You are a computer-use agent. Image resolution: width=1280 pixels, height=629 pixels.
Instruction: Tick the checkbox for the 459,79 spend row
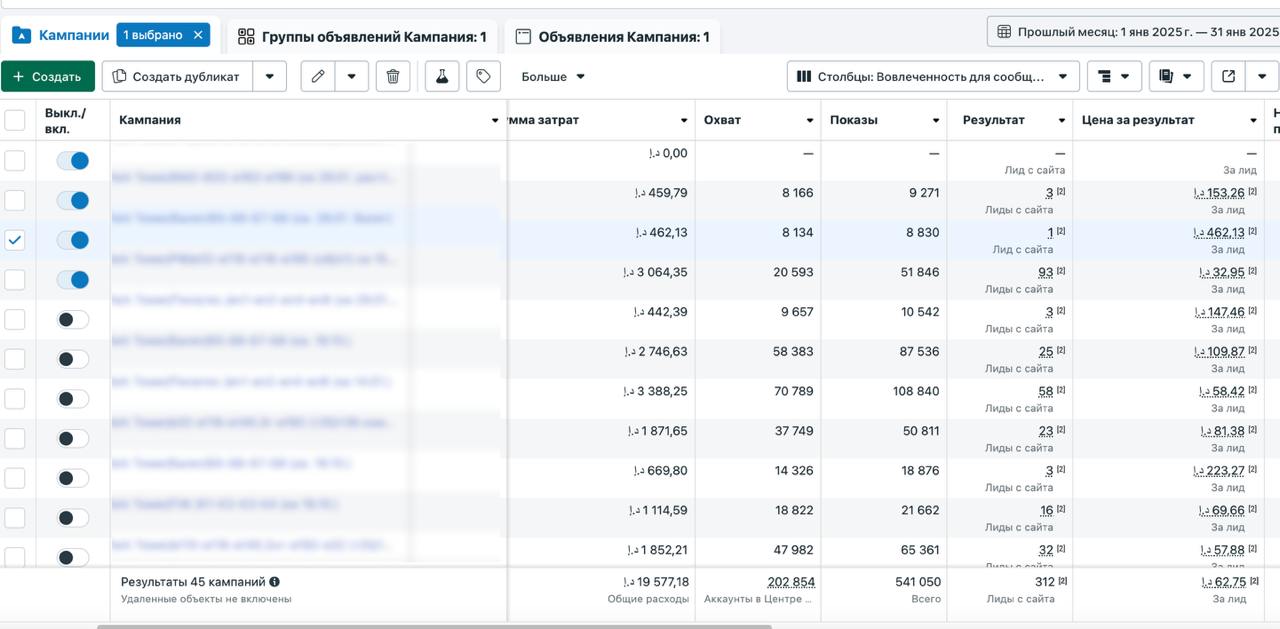click(15, 200)
